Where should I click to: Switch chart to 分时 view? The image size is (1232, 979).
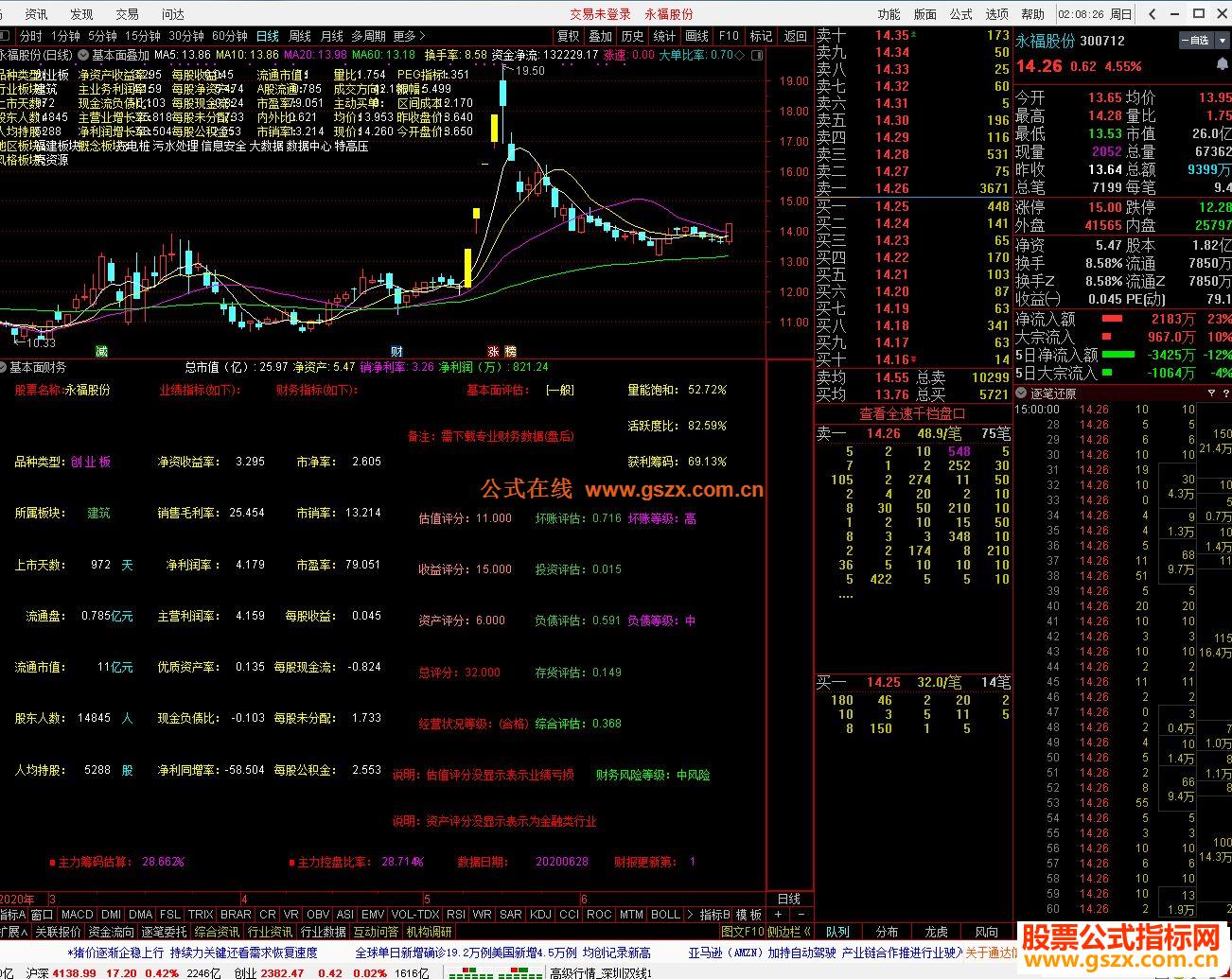[31, 36]
